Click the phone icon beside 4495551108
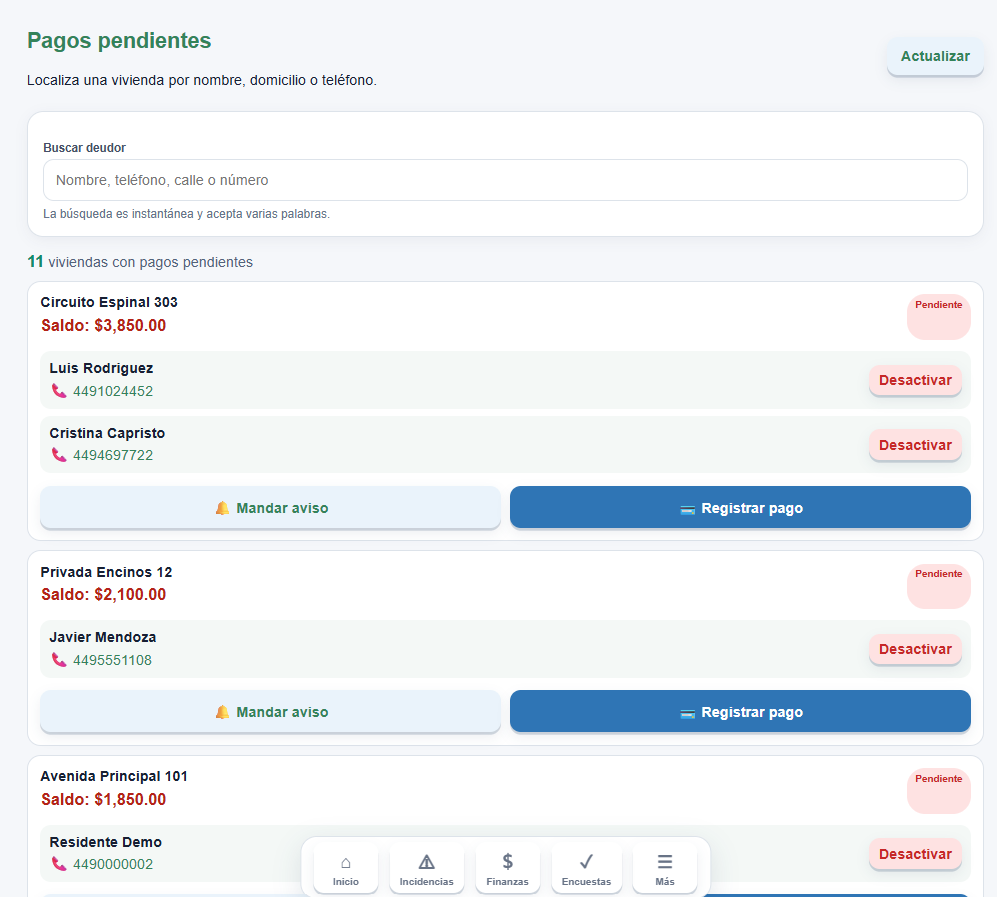Image resolution: width=997 pixels, height=897 pixels. 59,660
